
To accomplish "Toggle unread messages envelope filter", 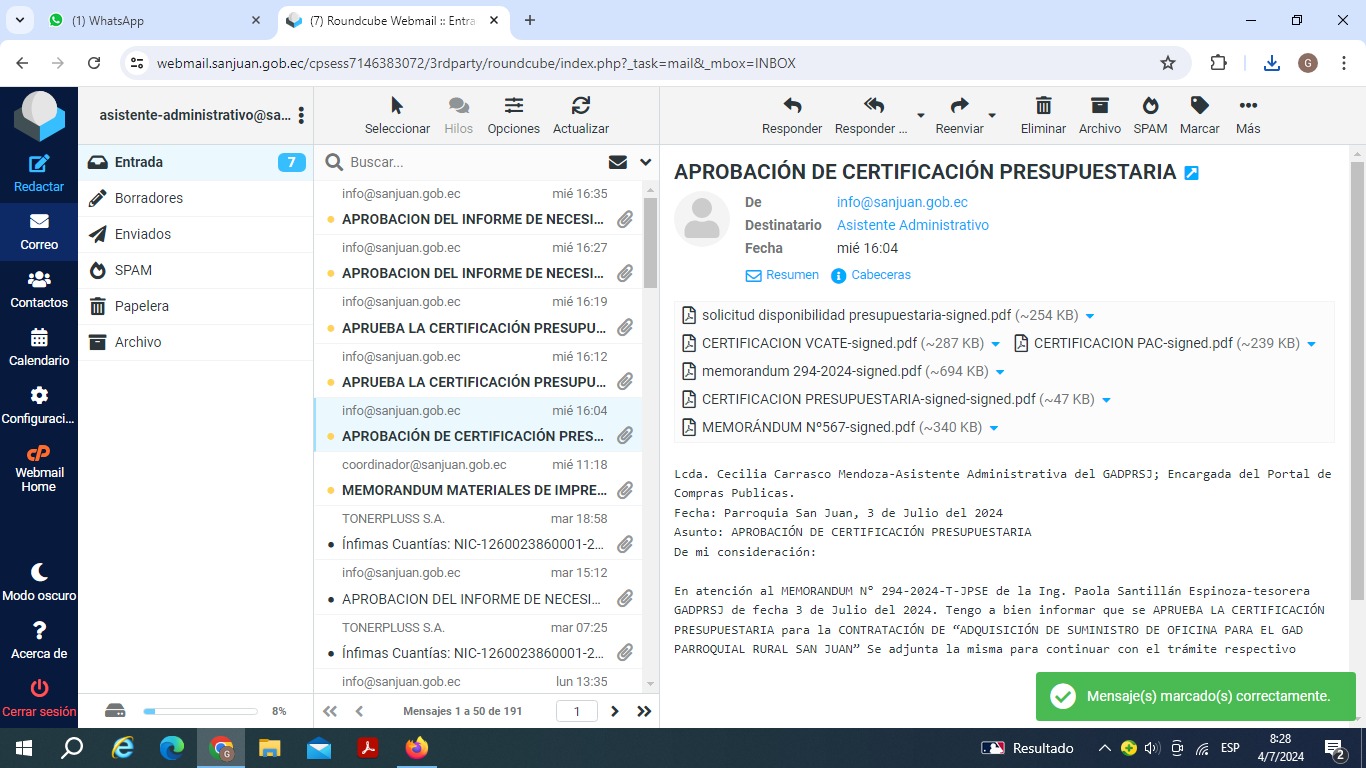I will pyautogui.click(x=617, y=162).
